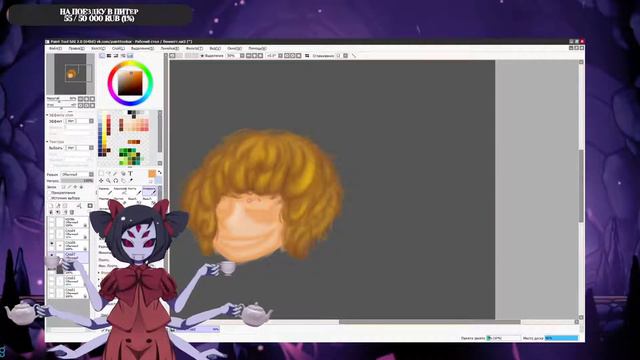
Task: Hide the Слой7 layer eye
Action: (51, 256)
